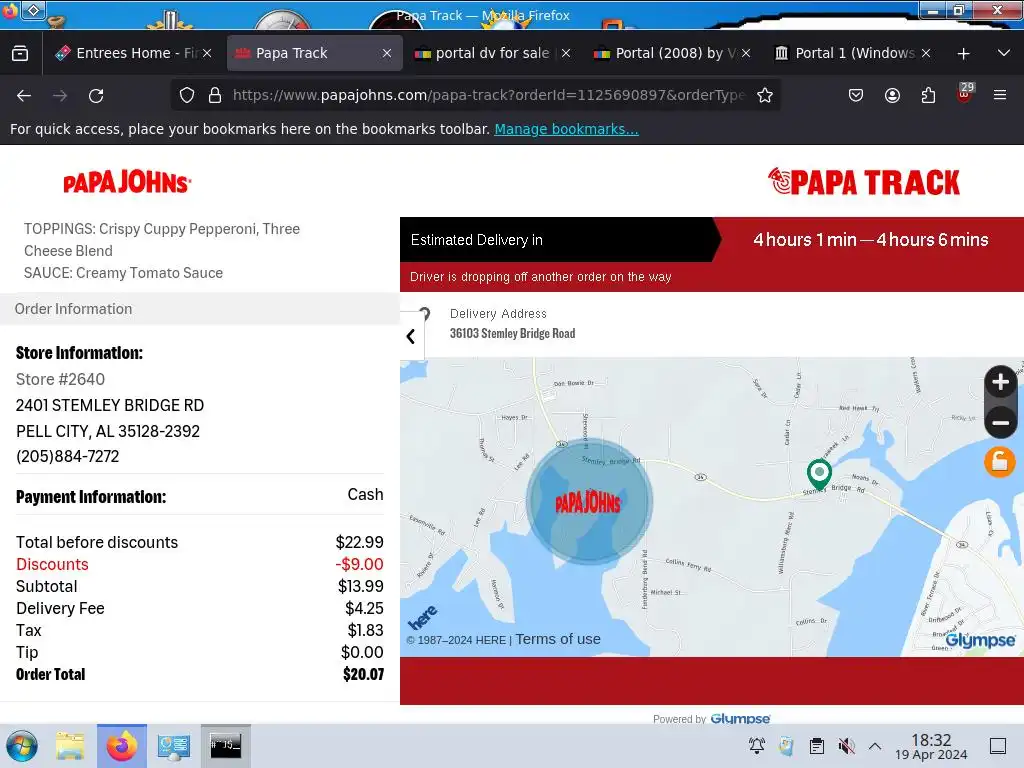Zoom in on the delivery map
The height and width of the screenshot is (768, 1024).
(1000, 382)
